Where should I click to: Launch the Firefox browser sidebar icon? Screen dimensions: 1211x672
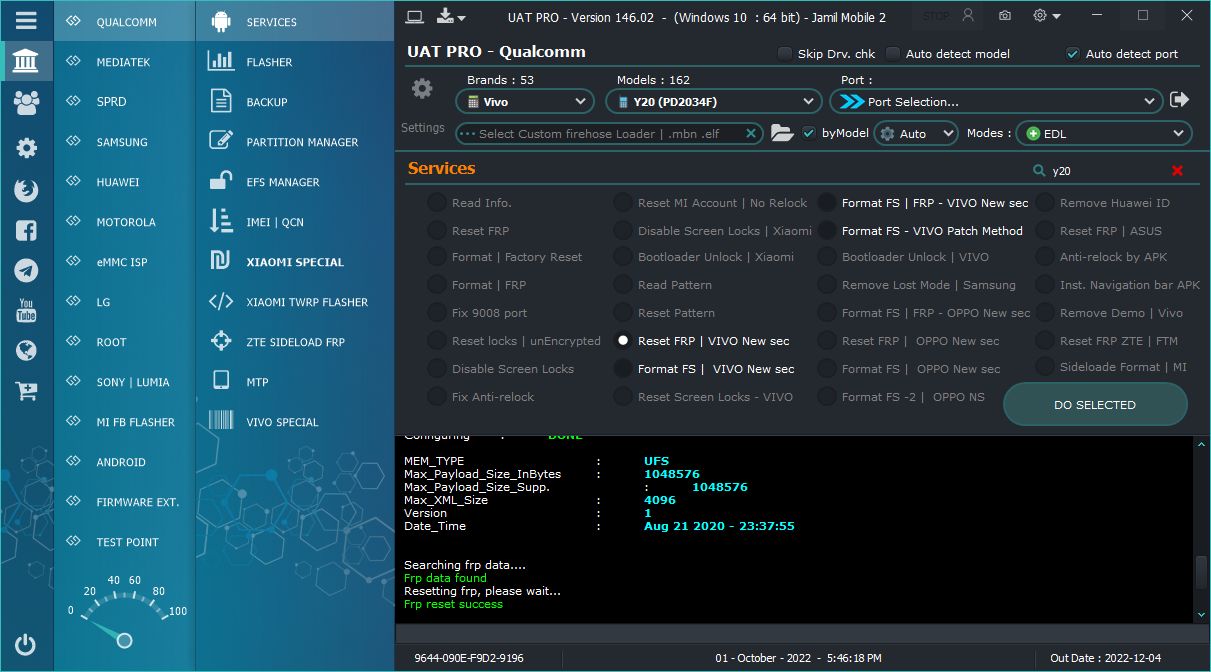coord(27,190)
